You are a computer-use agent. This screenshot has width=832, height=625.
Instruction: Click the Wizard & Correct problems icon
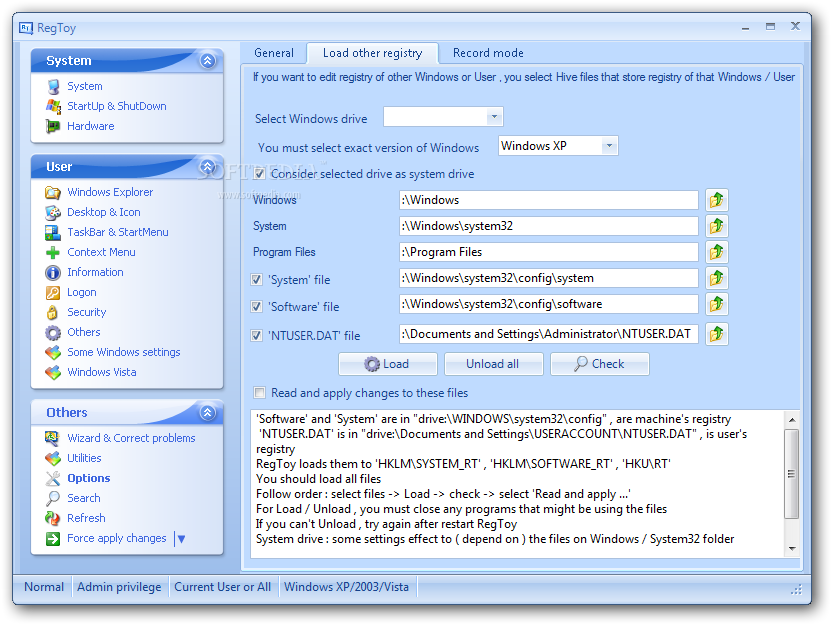pyautogui.click(x=53, y=438)
